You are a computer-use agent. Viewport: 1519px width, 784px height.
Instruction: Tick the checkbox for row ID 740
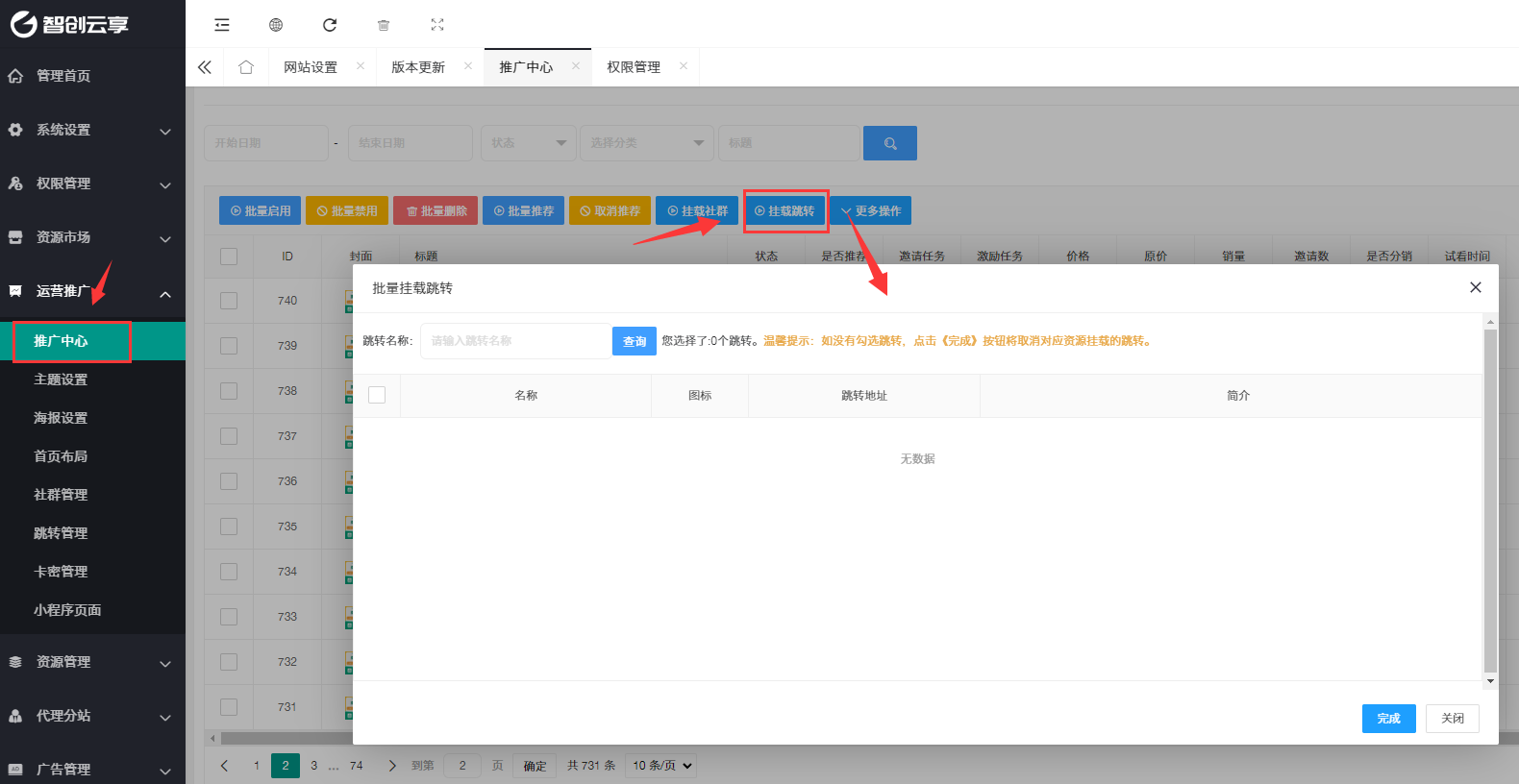pyautogui.click(x=229, y=301)
